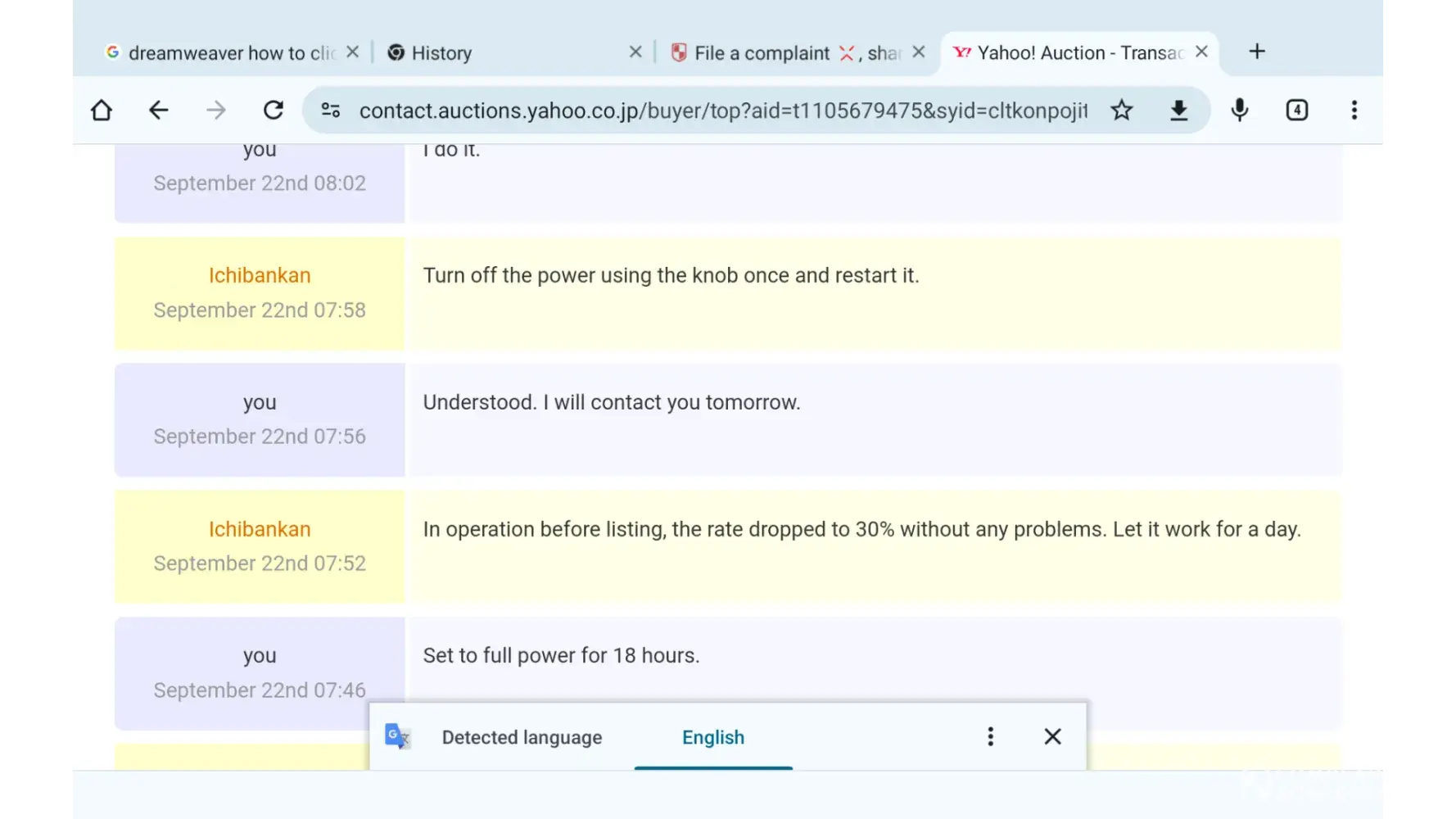This screenshot has width=1456, height=819.
Task: Close the History tab
Action: pos(635,52)
